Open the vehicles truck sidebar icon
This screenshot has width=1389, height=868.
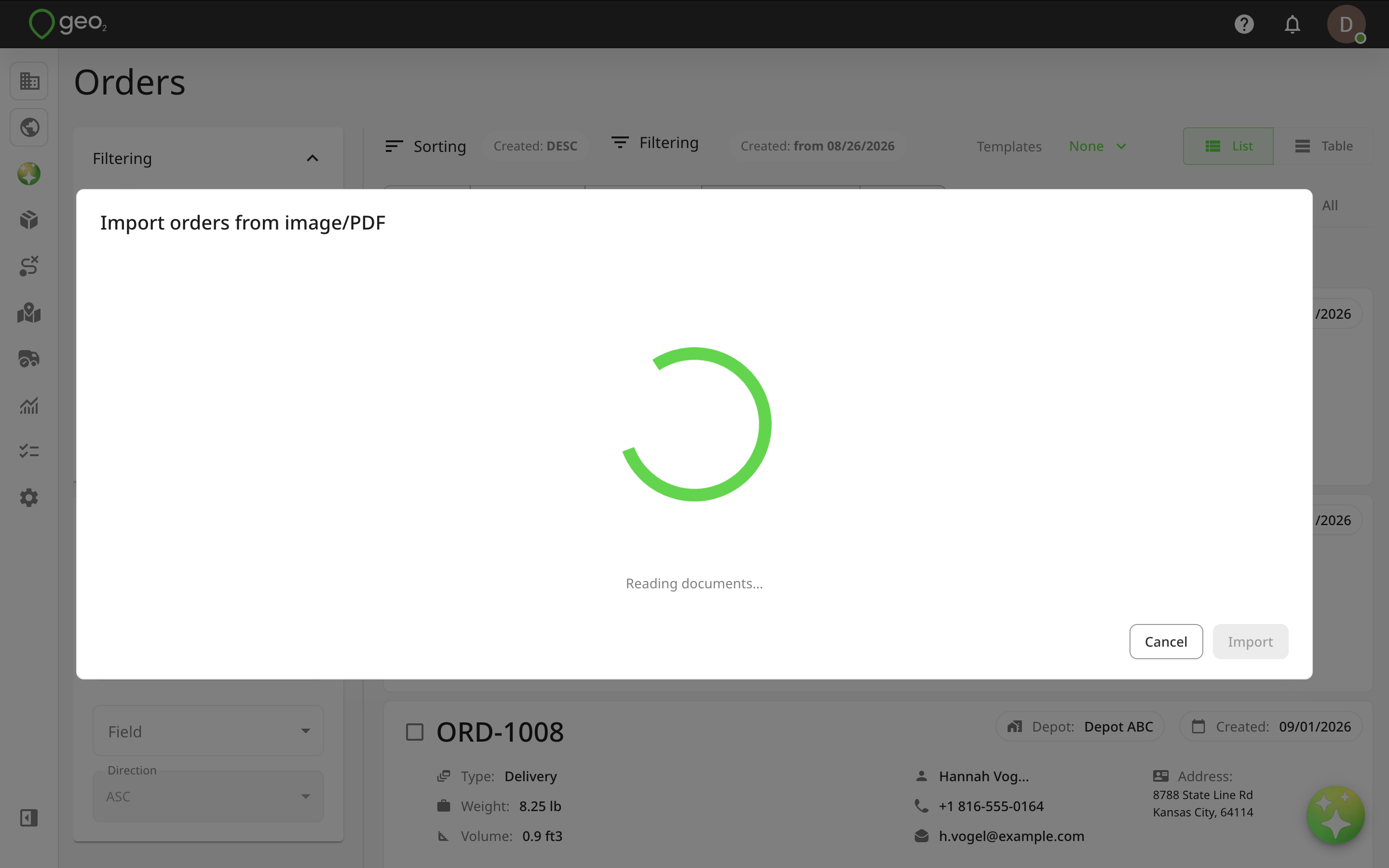pos(29,359)
